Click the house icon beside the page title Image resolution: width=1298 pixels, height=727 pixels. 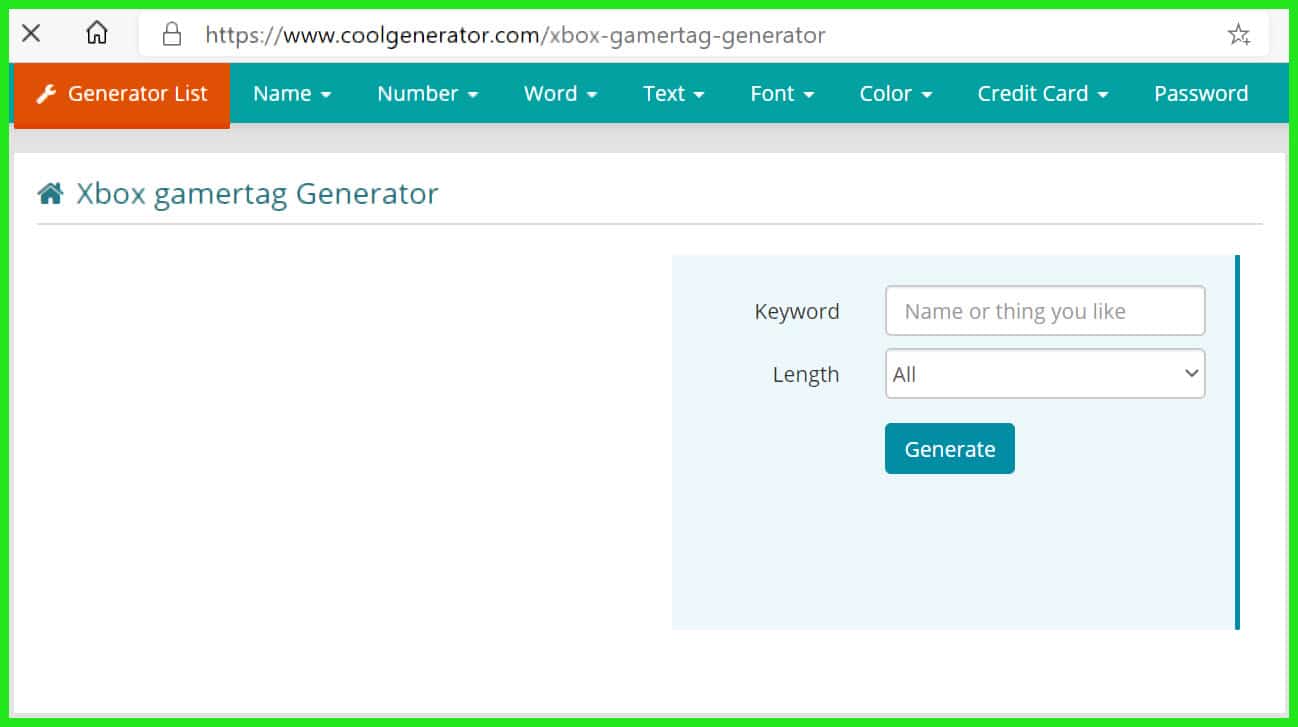pos(50,194)
